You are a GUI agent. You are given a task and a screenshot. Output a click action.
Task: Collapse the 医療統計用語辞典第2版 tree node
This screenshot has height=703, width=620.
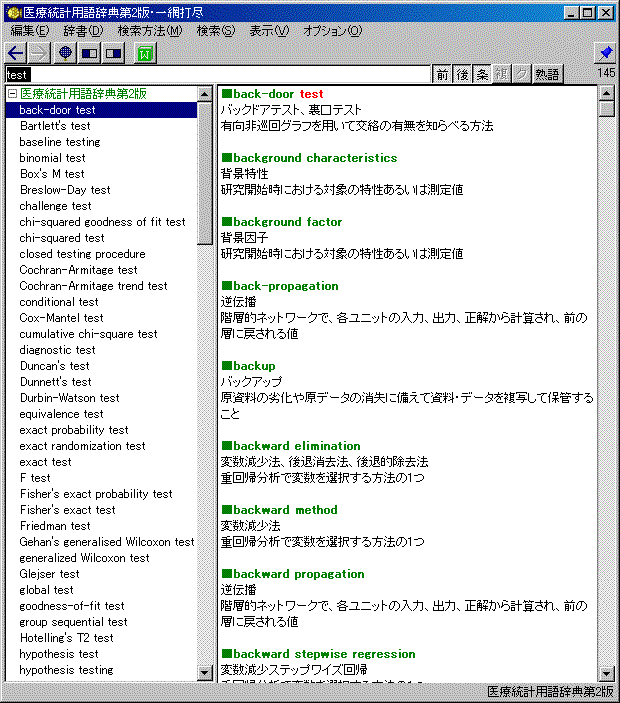11,94
